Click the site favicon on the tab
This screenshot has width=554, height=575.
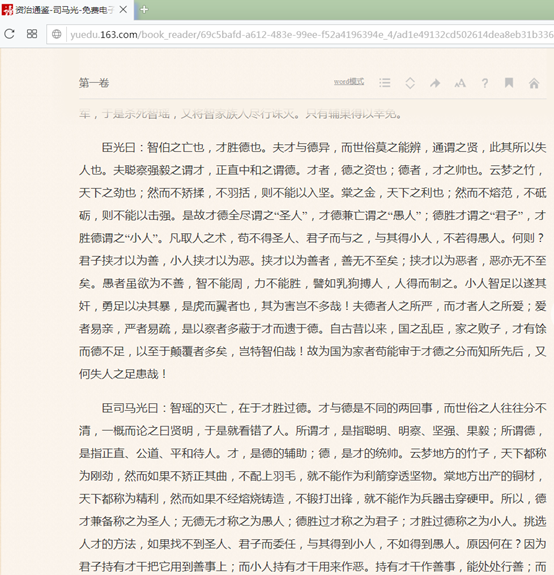point(7,10)
